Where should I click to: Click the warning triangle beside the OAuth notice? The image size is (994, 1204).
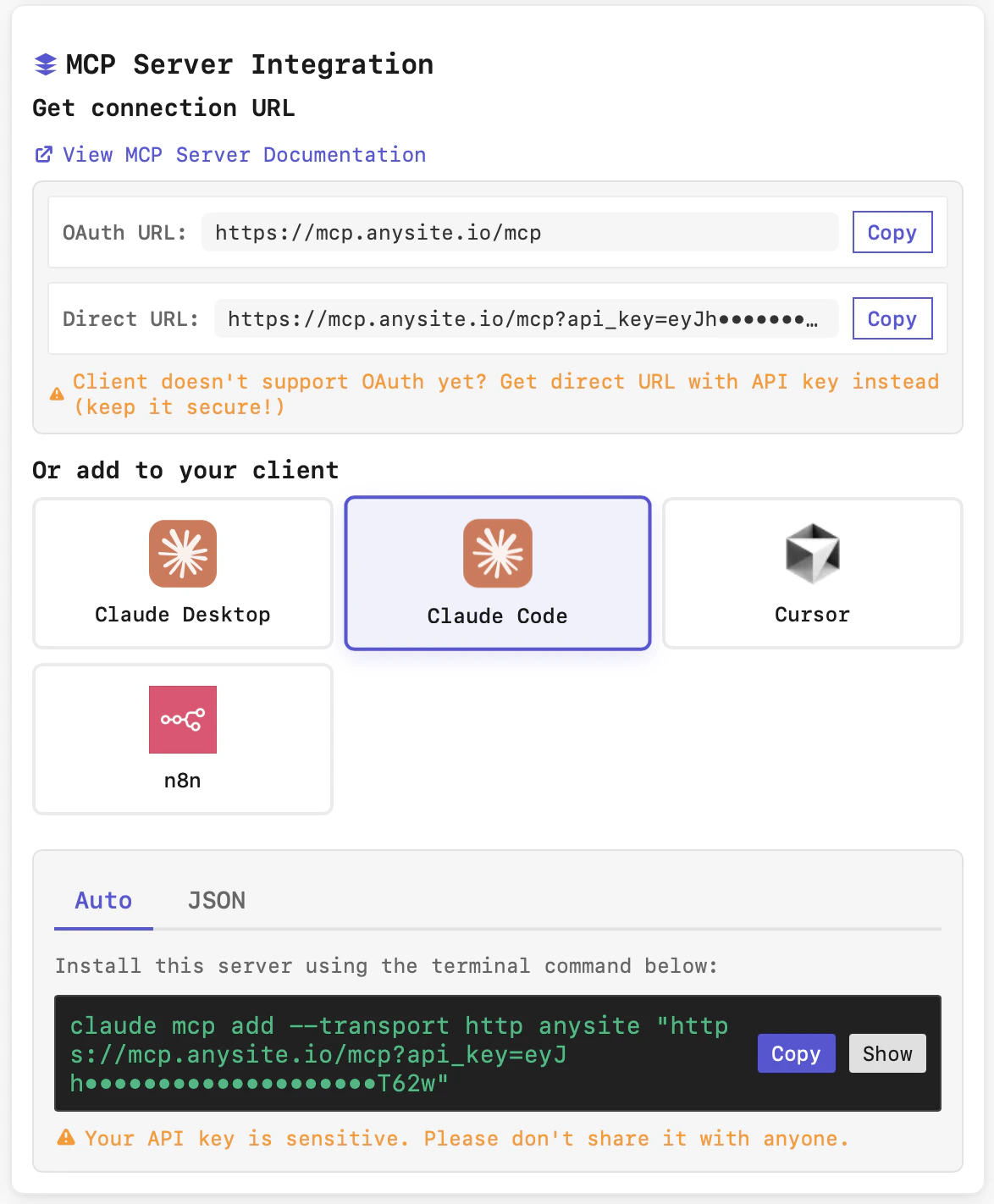(56, 392)
